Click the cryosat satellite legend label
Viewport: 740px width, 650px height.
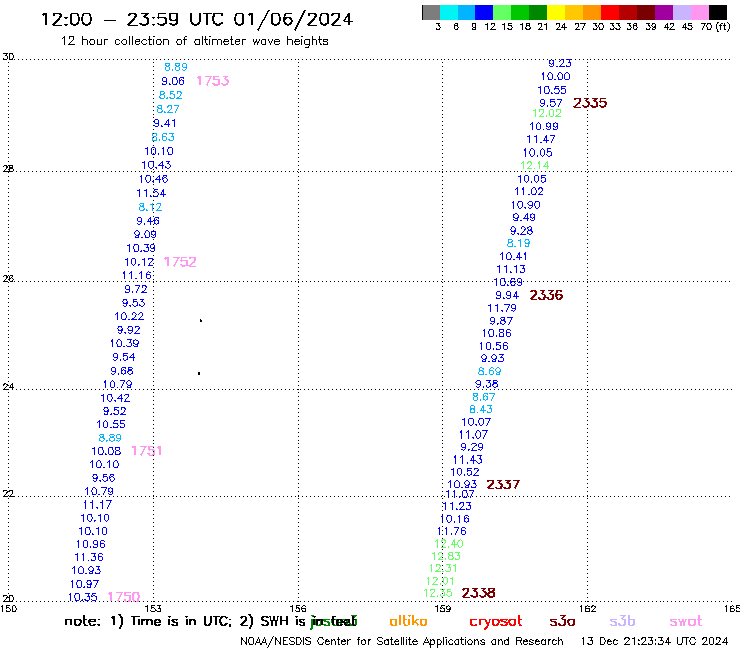tap(496, 621)
